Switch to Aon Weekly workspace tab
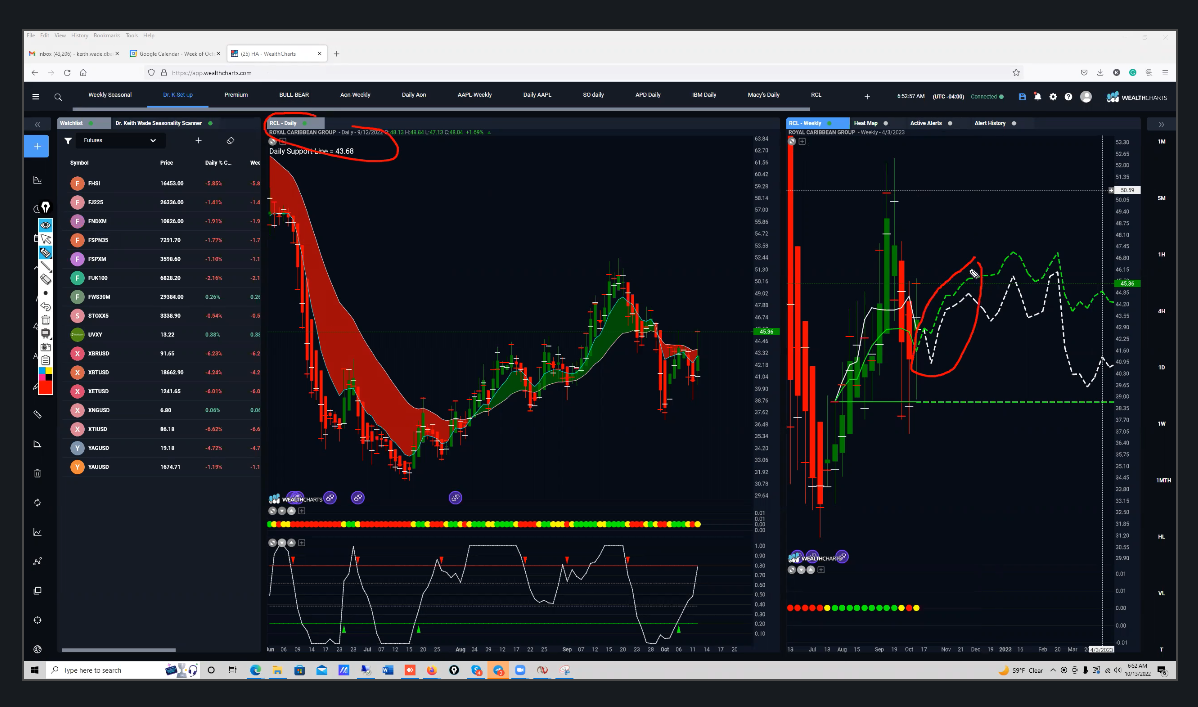 (x=355, y=96)
